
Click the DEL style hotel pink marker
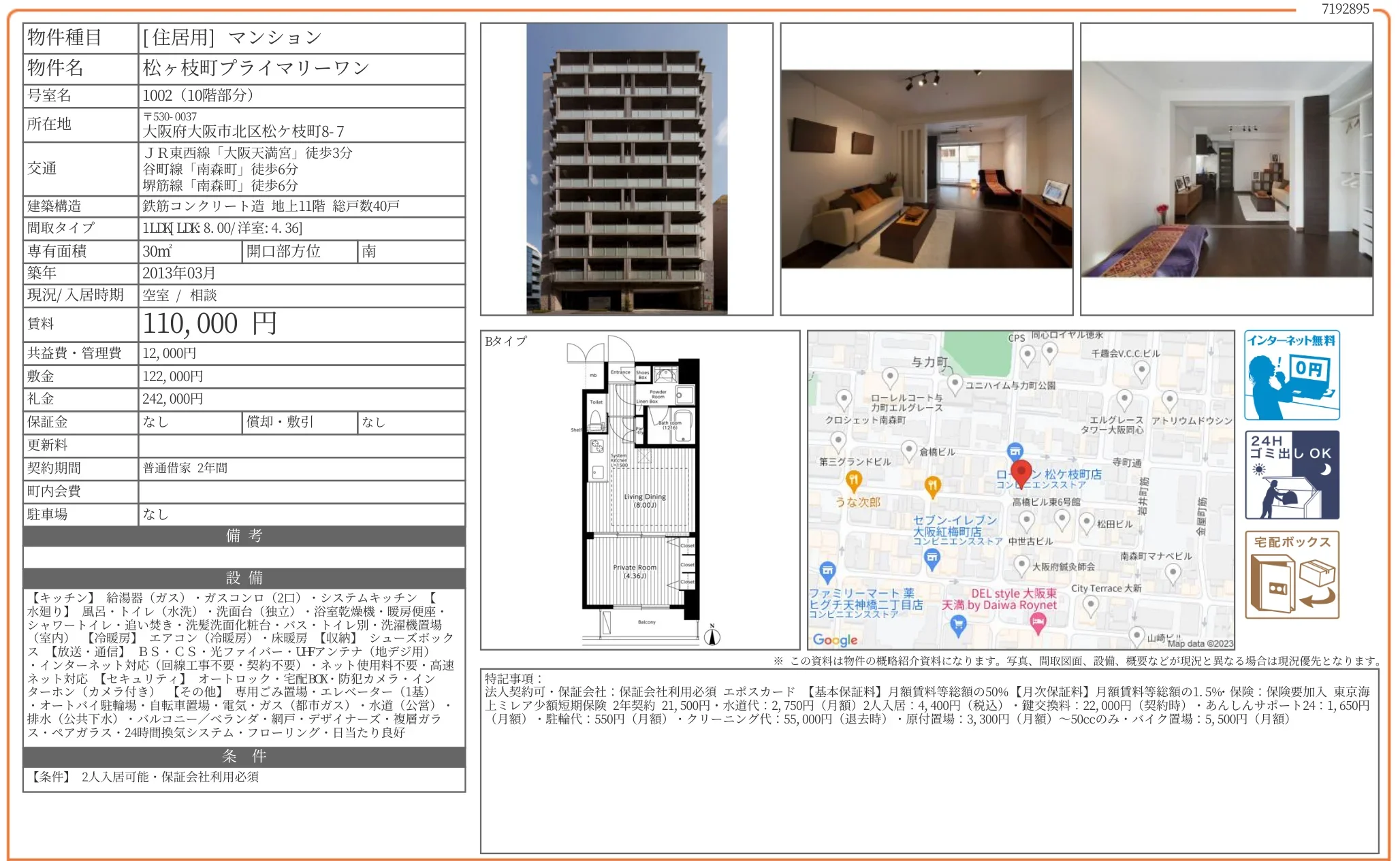(1037, 621)
